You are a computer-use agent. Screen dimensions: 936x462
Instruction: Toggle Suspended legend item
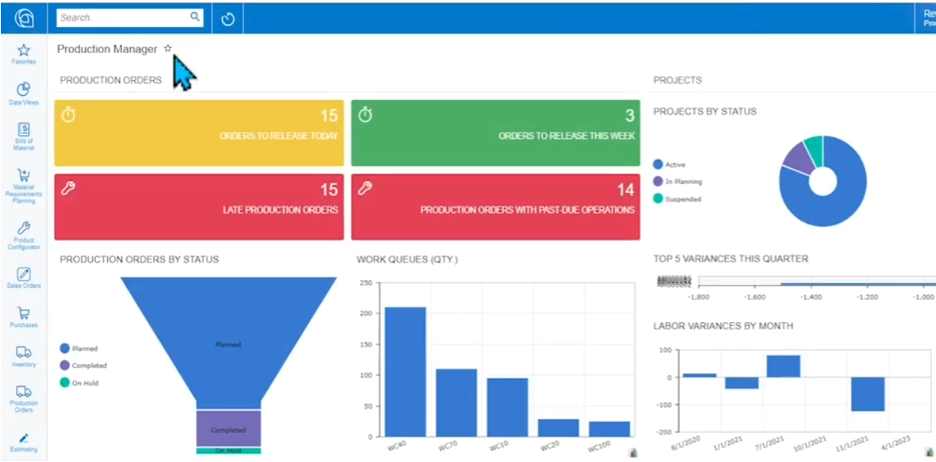(677, 199)
